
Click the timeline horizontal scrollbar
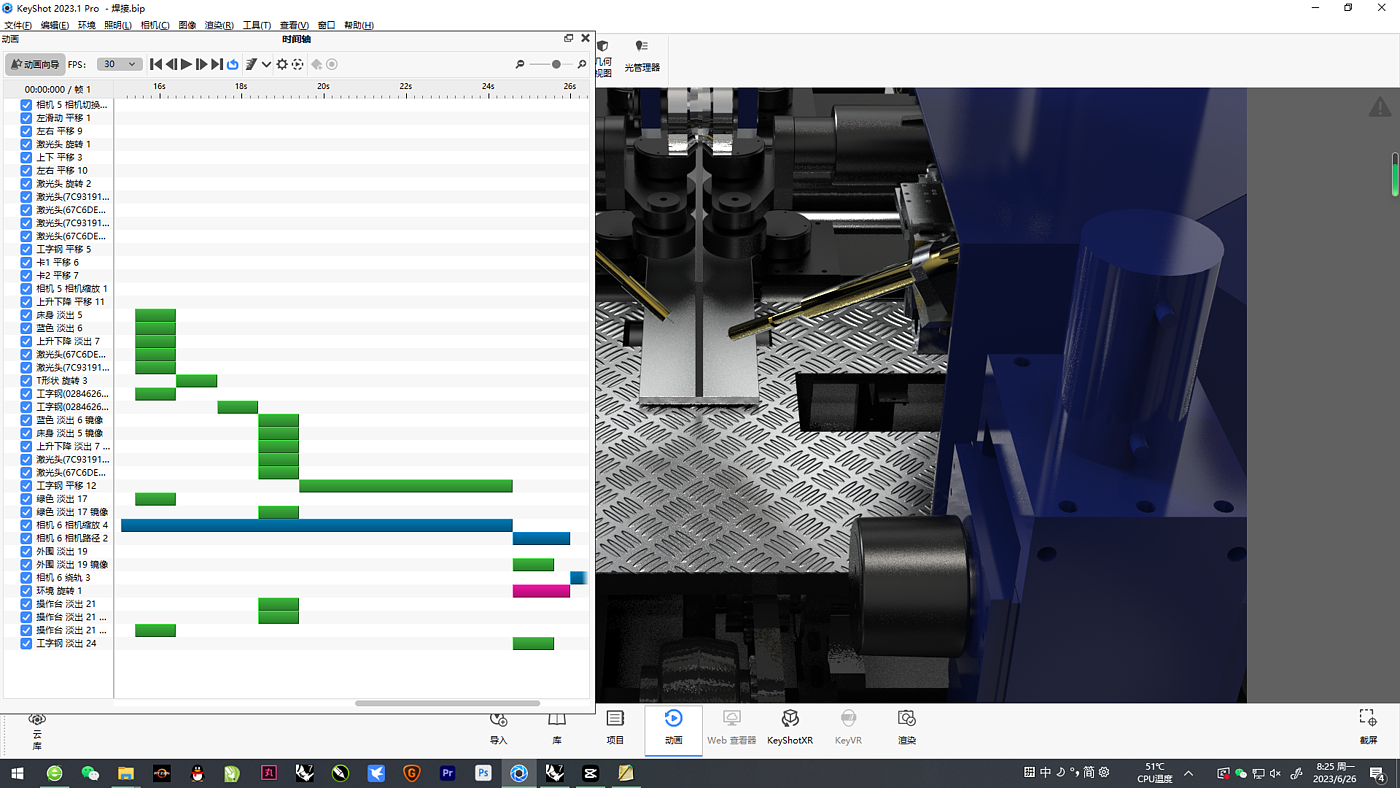click(447, 703)
